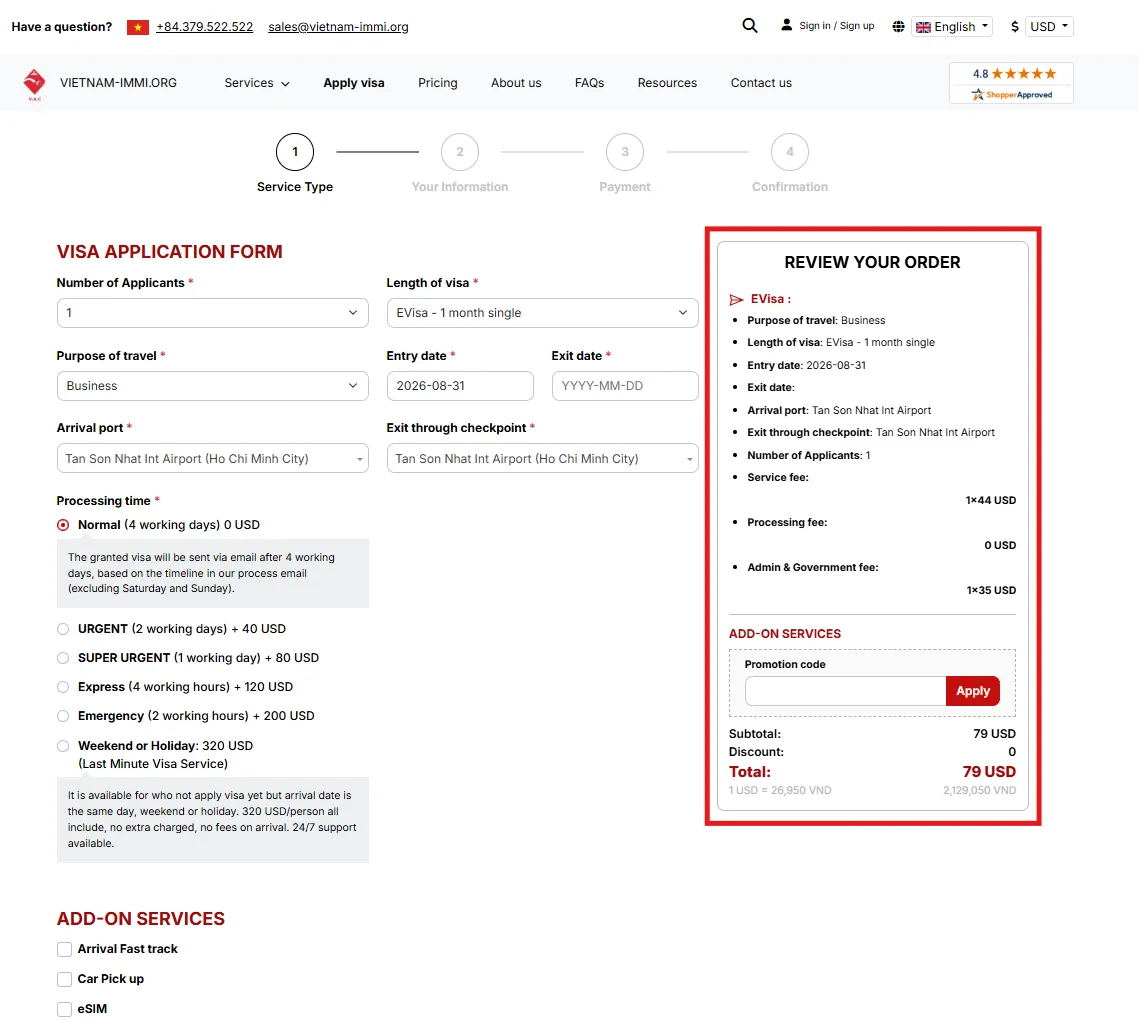This screenshot has height=1020, width=1139.
Task: Open the FAQs page
Action: pyautogui.click(x=590, y=83)
